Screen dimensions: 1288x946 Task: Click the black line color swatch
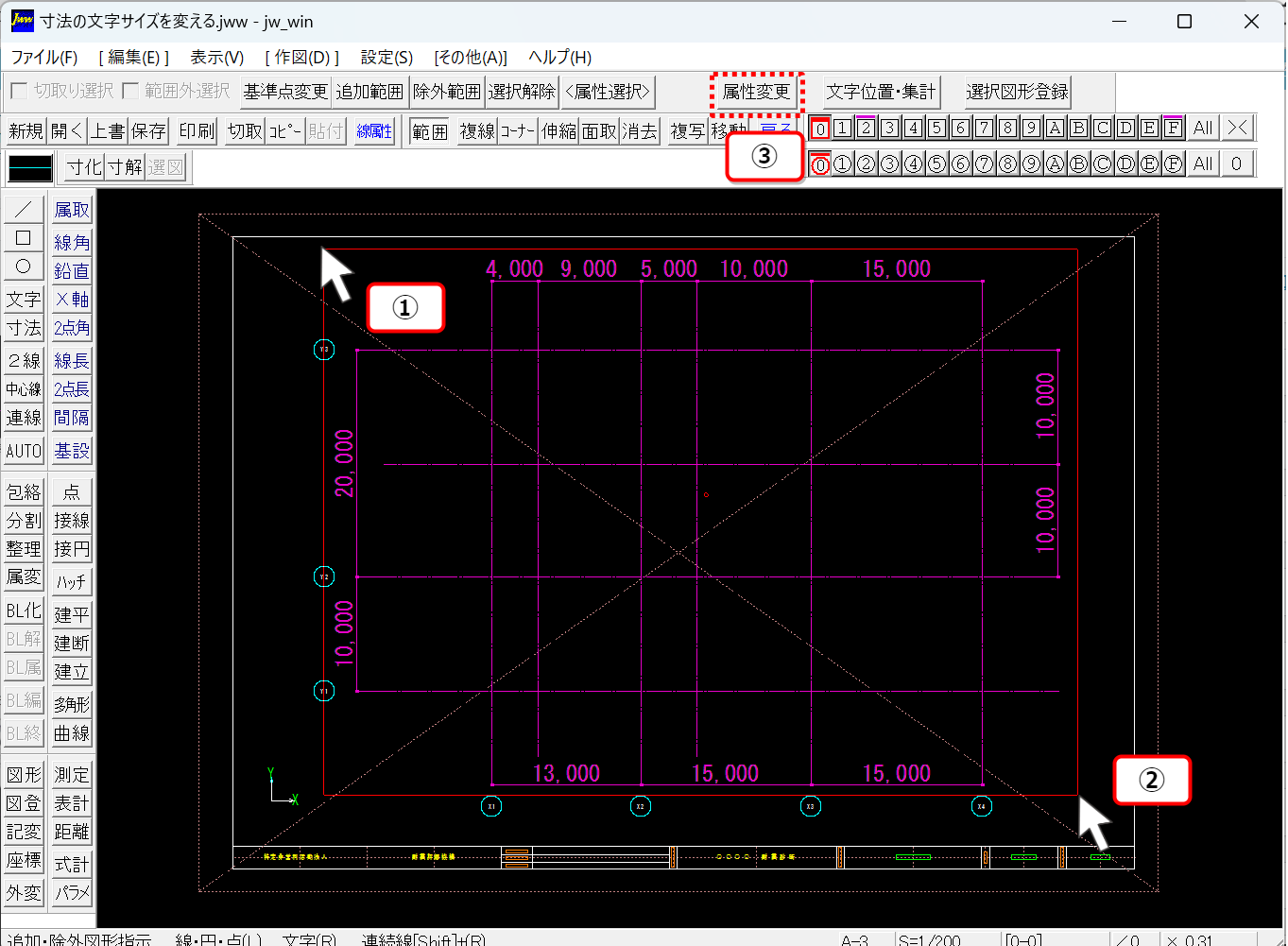click(30, 168)
